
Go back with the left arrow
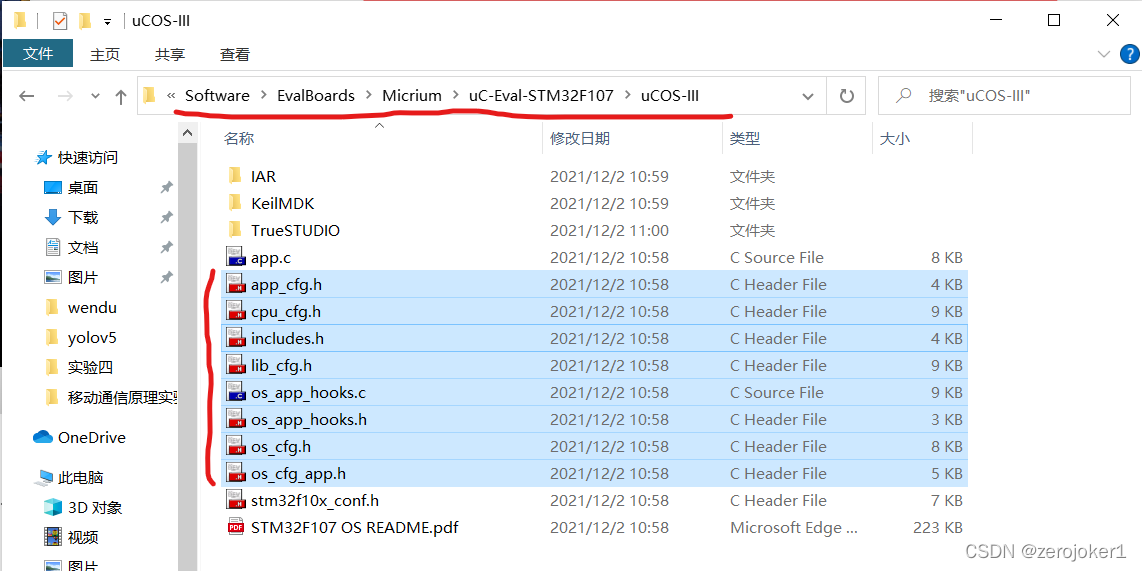click(27, 95)
